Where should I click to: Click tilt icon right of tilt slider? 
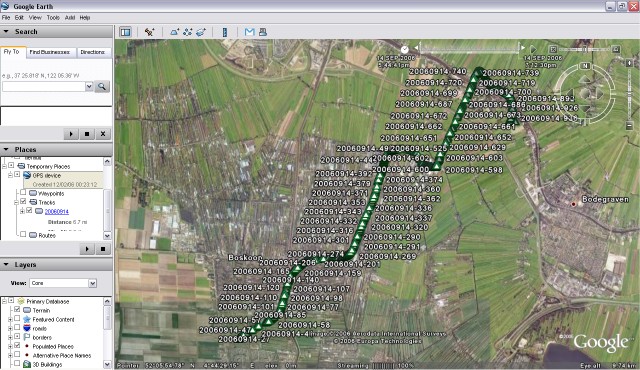tap(616, 49)
